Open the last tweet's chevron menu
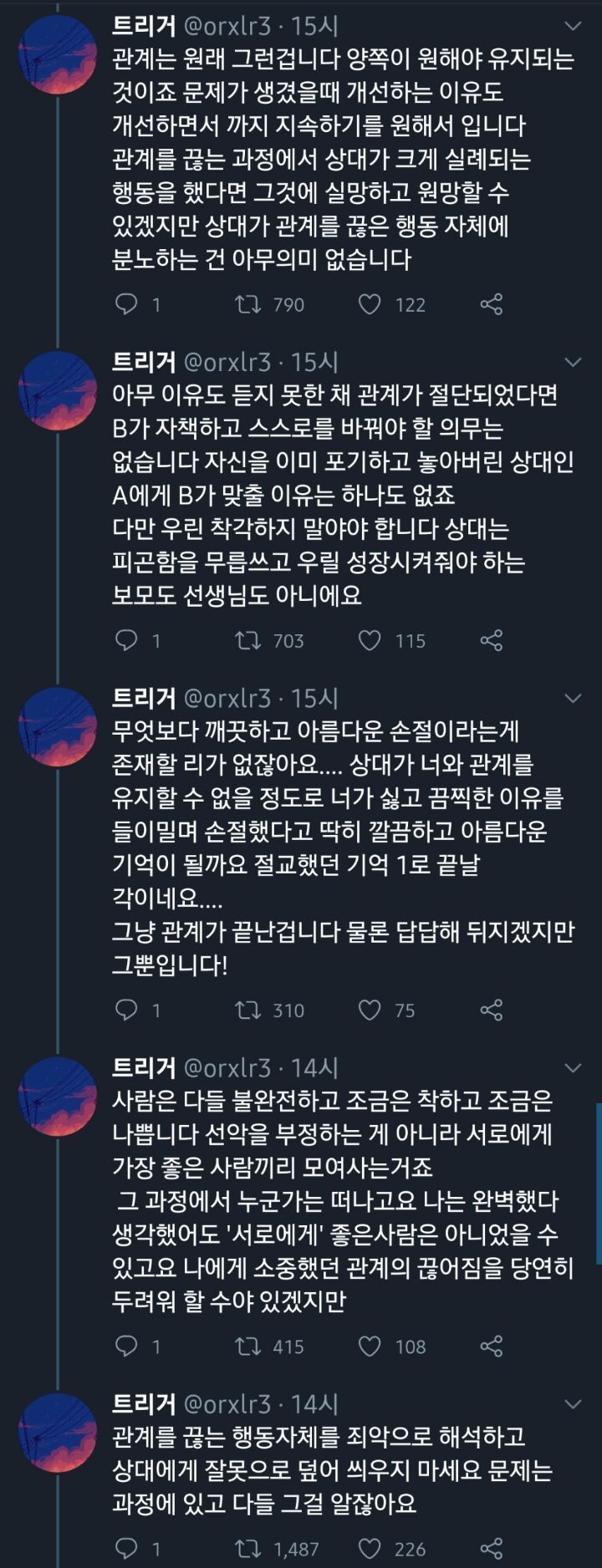The image size is (602, 1568). click(573, 1404)
